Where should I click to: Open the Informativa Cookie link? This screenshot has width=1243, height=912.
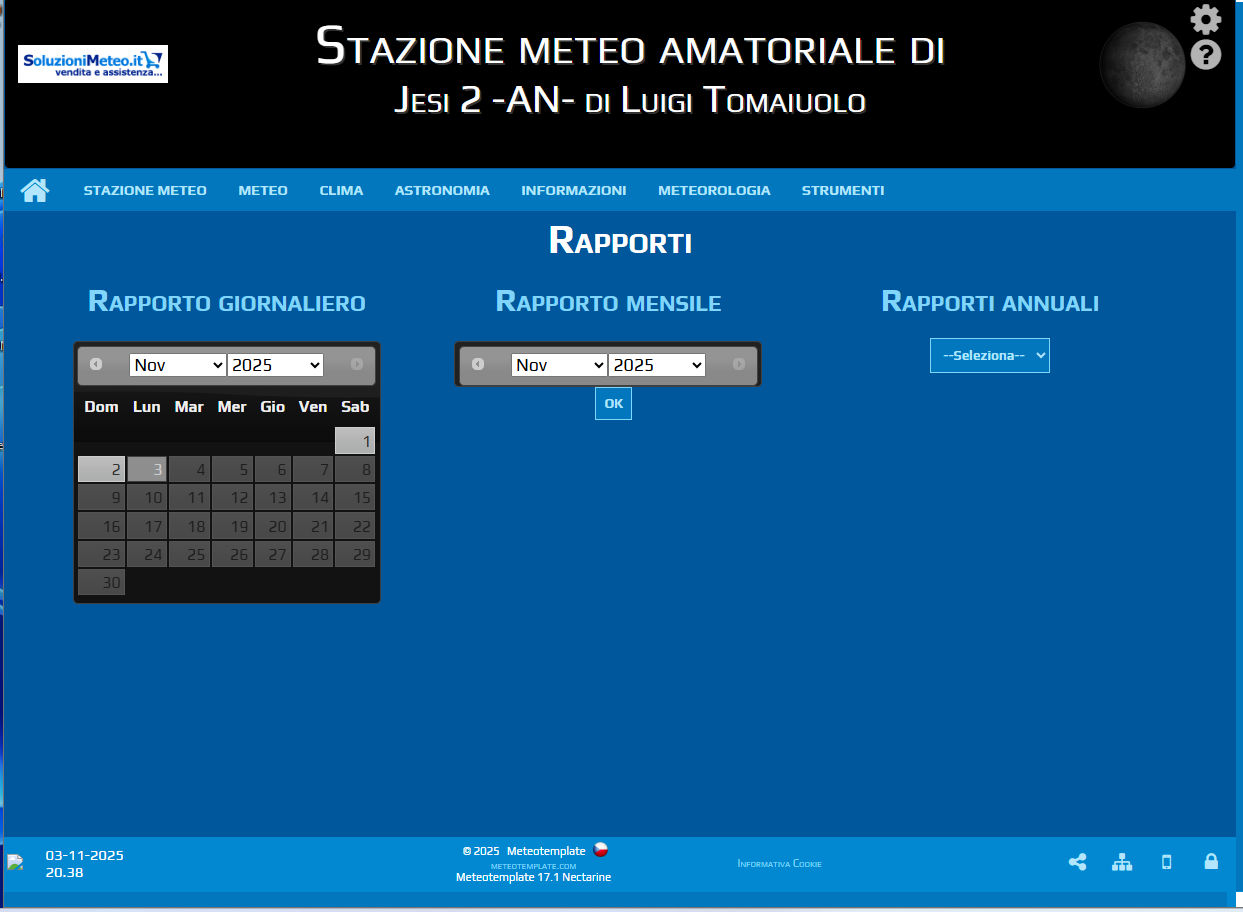coord(779,864)
